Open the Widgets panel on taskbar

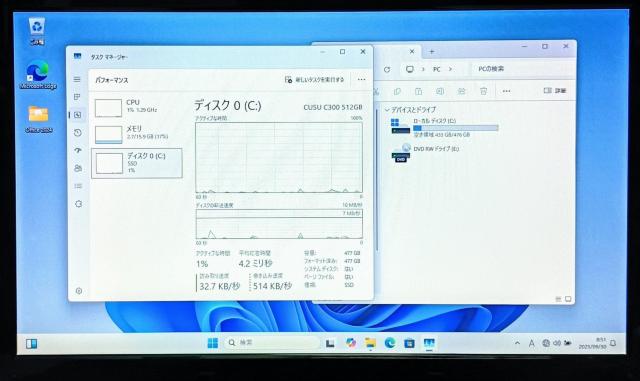(31, 344)
